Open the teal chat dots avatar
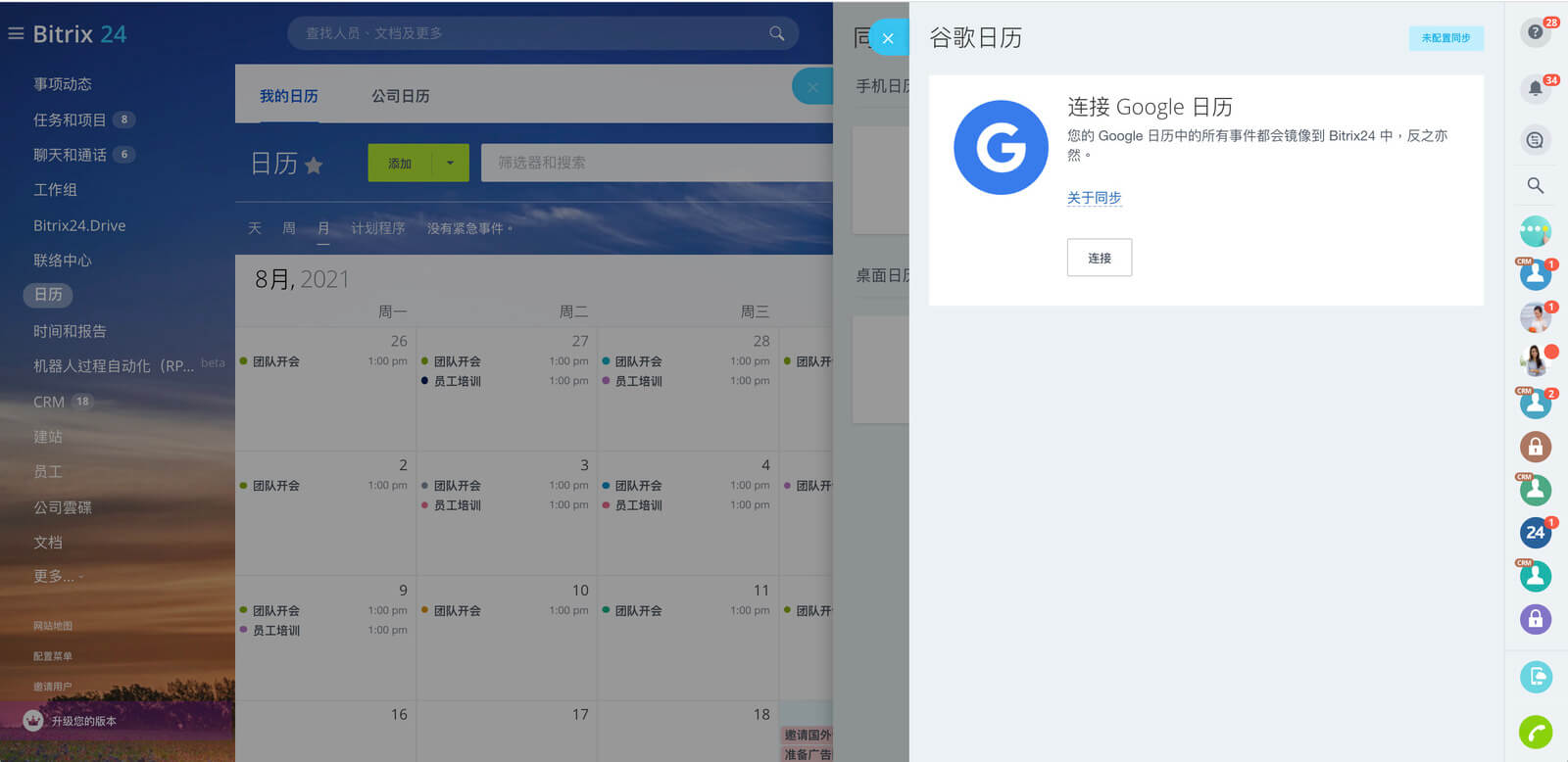This screenshot has height=762, width=1568. 1536,231
